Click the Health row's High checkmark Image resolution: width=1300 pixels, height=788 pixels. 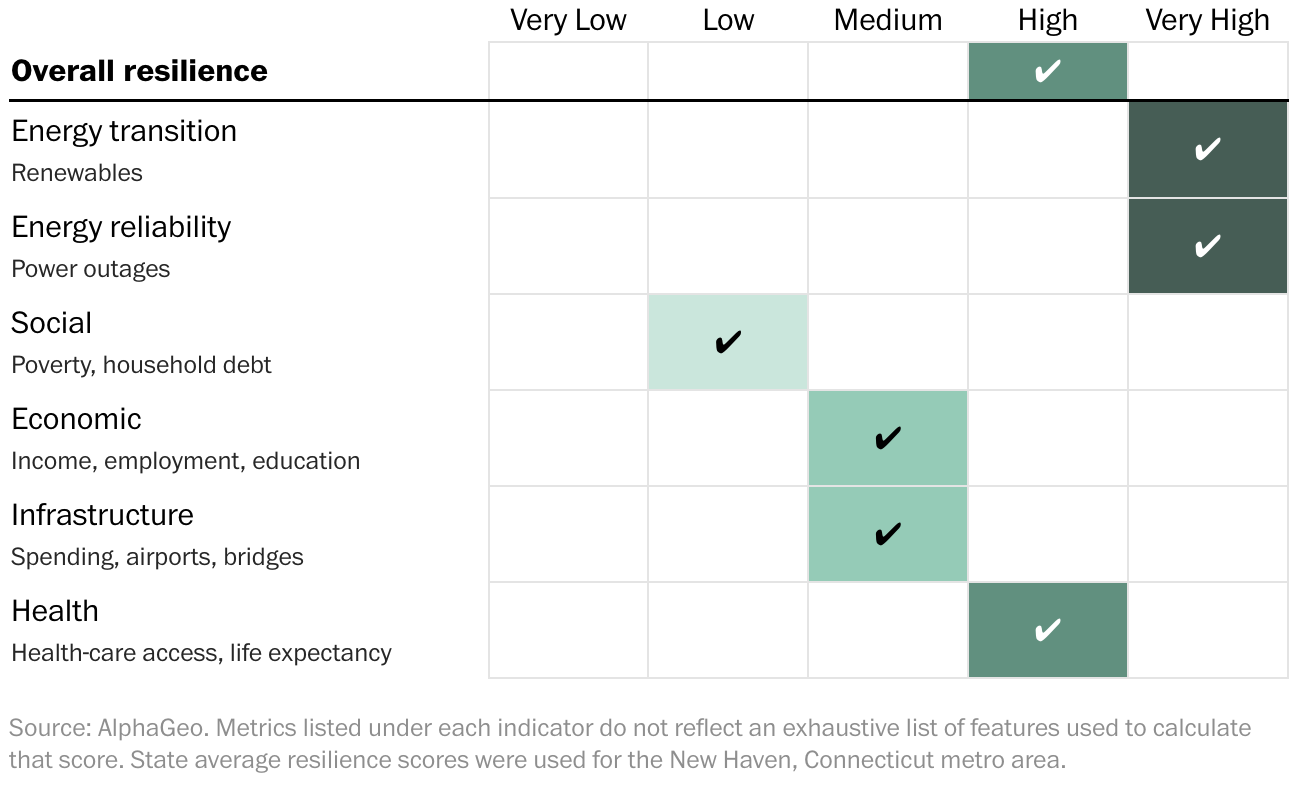[x=1047, y=631]
